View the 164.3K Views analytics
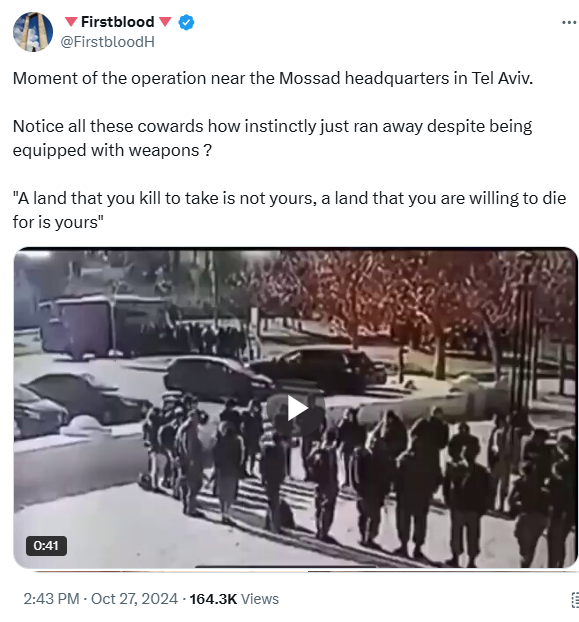 (x=234, y=599)
